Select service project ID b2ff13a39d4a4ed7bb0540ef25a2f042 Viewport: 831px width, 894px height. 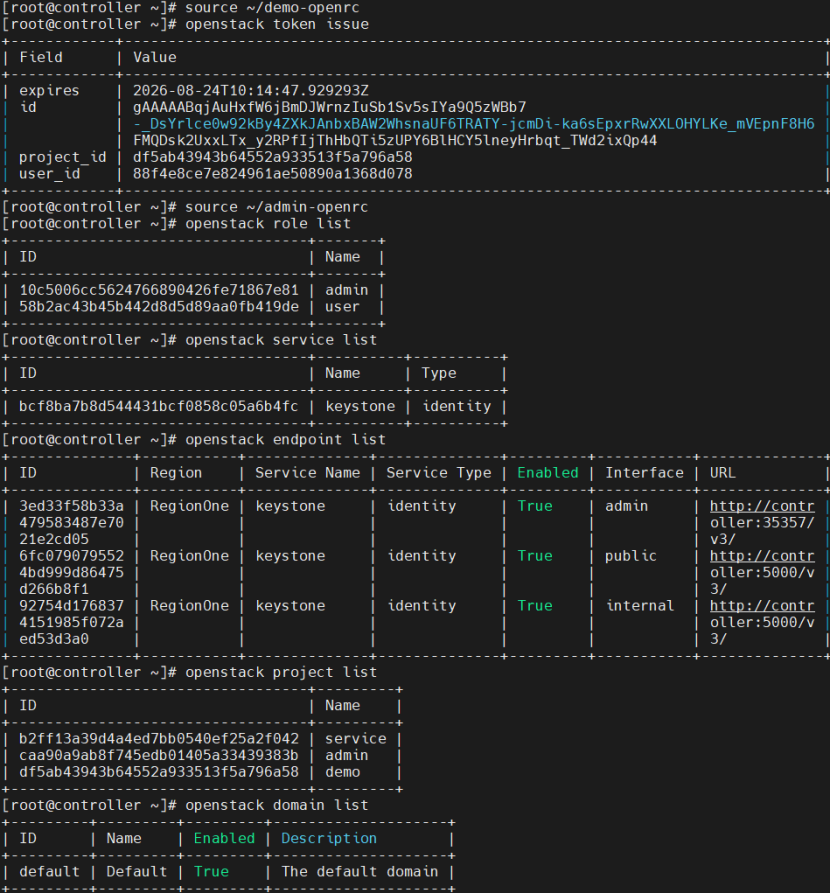(x=159, y=739)
